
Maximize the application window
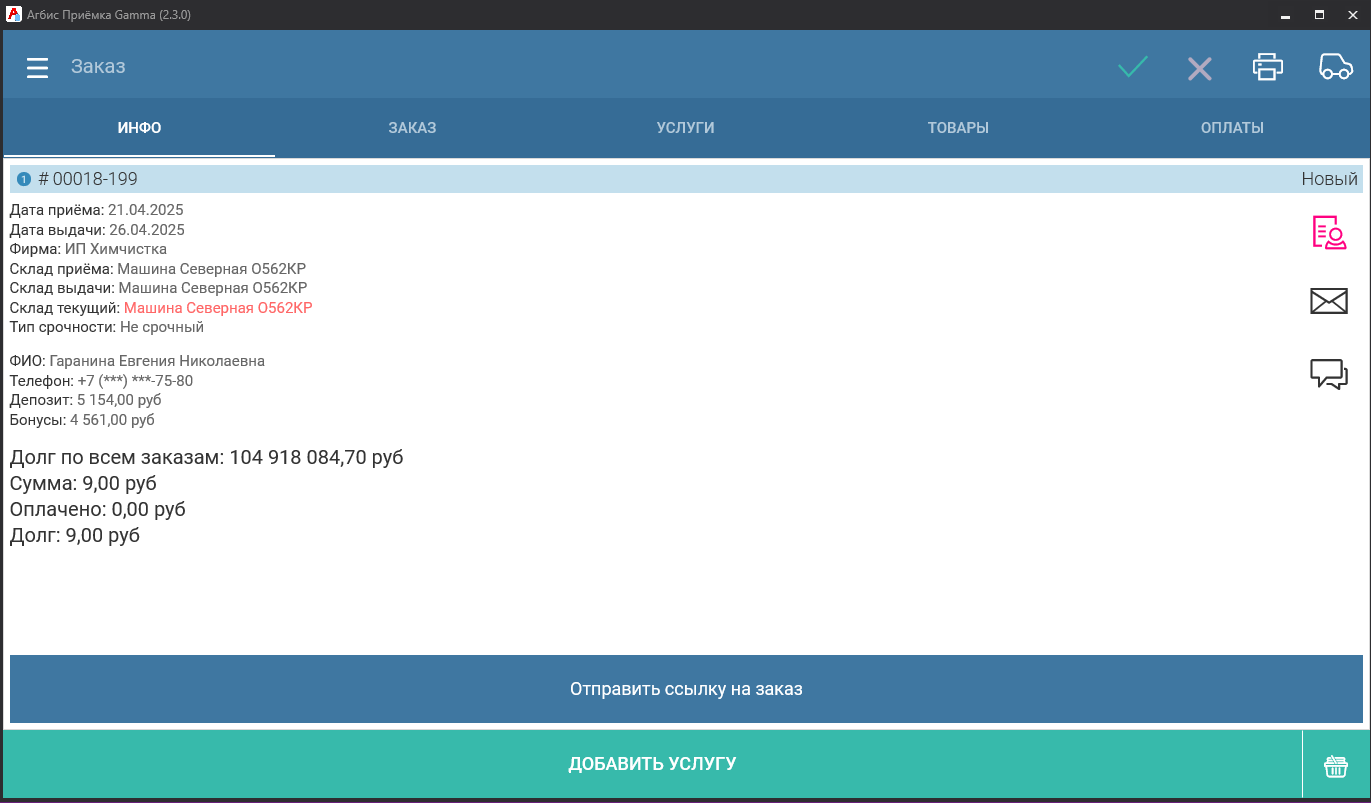point(1319,15)
